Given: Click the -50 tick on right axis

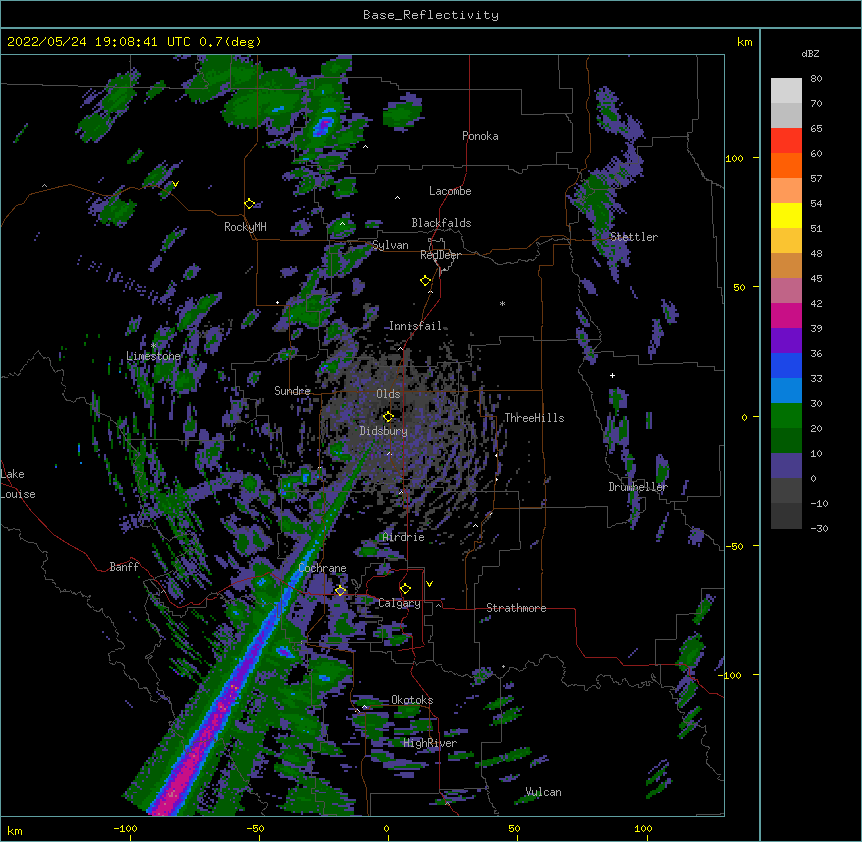Looking at the screenshot, I should [735, 546].
